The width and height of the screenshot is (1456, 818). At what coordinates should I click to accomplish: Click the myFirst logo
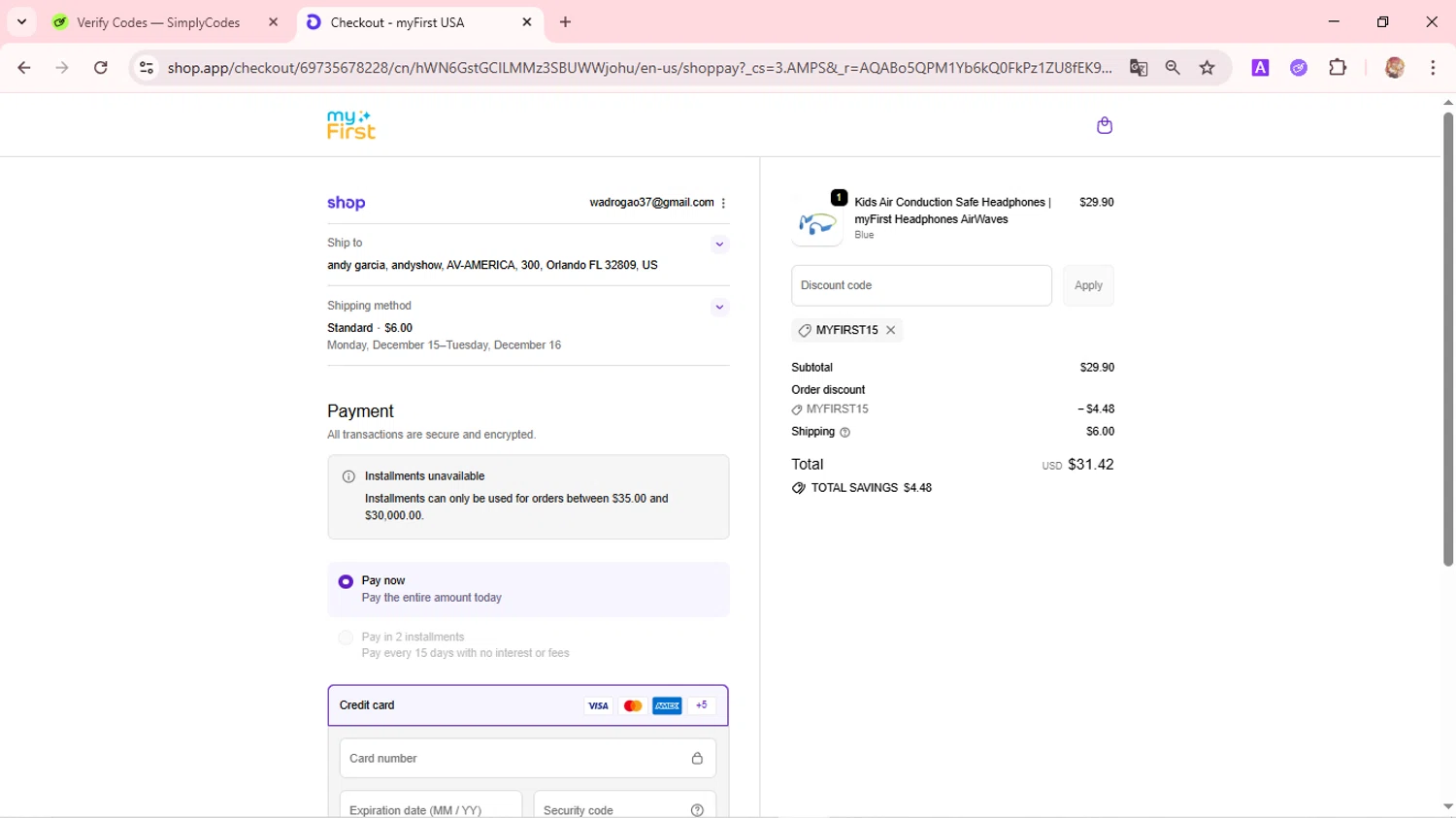pos(350,125)
